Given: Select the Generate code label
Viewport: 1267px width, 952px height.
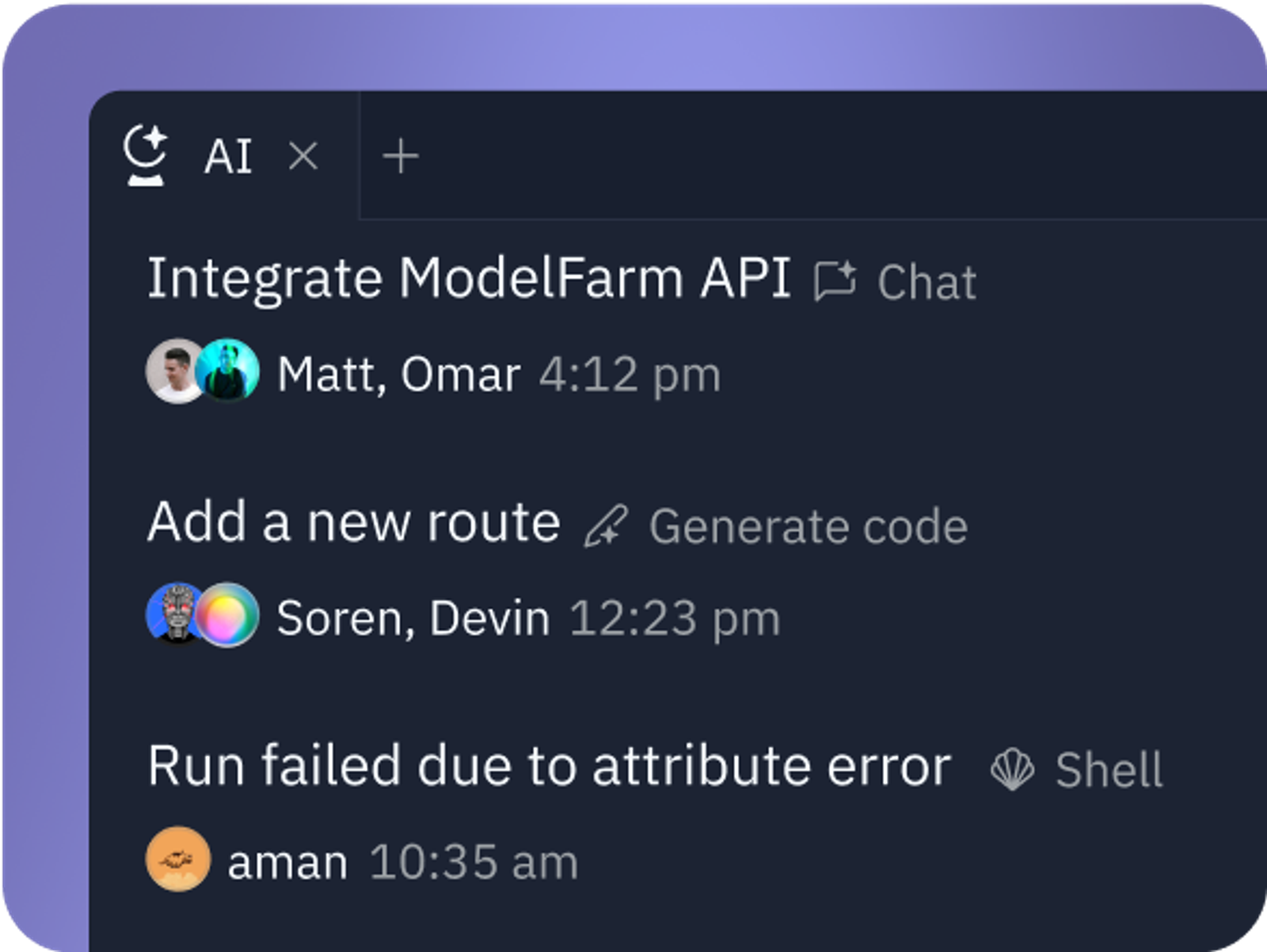Looking at the screenshot, I should pyautogui.click(x=809, y=527).
